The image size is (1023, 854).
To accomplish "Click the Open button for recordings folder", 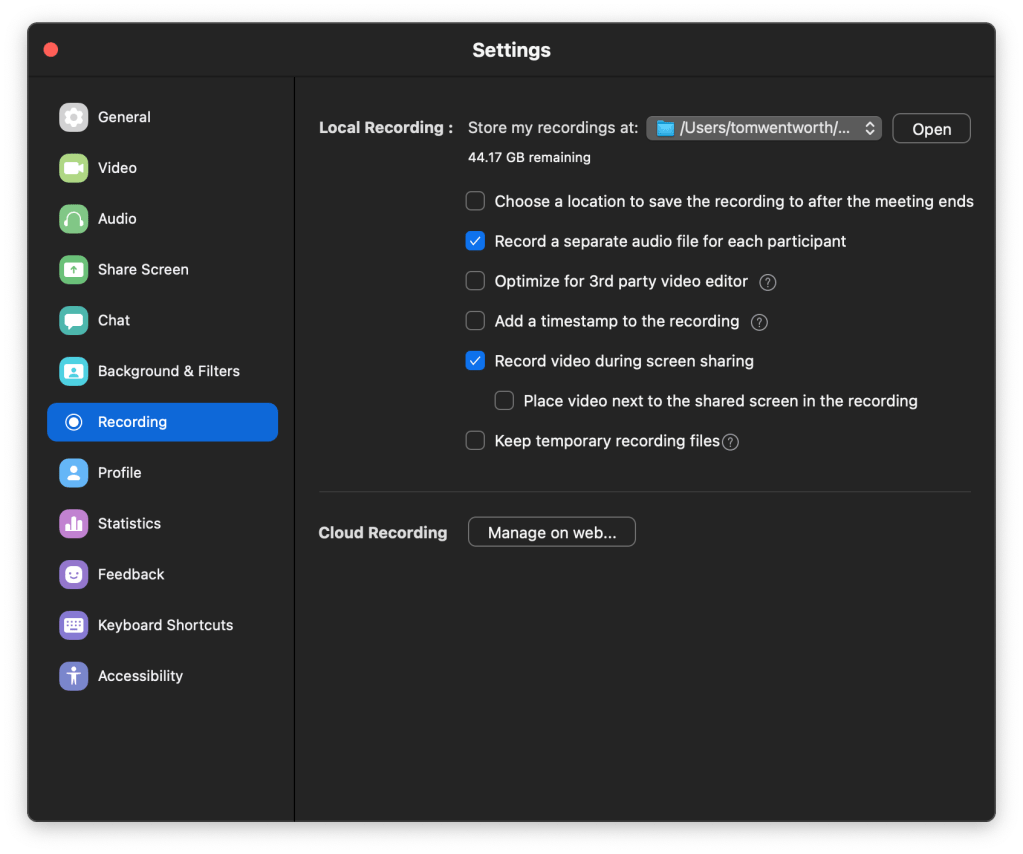I will pos(931,129).
